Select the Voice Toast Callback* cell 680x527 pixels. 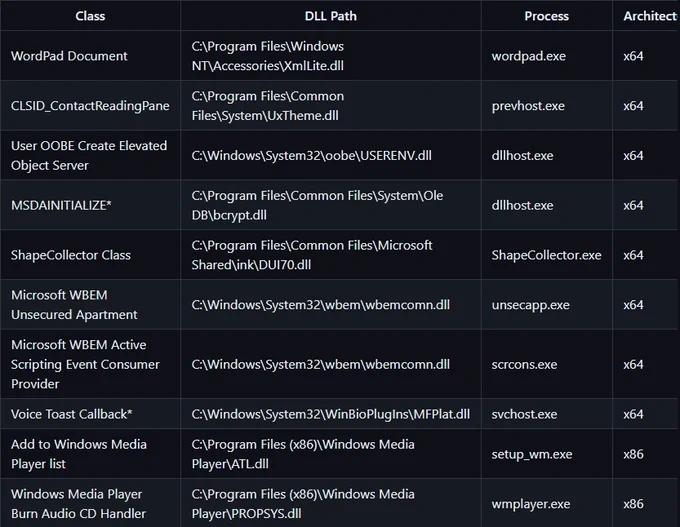(x=90, y=414)
